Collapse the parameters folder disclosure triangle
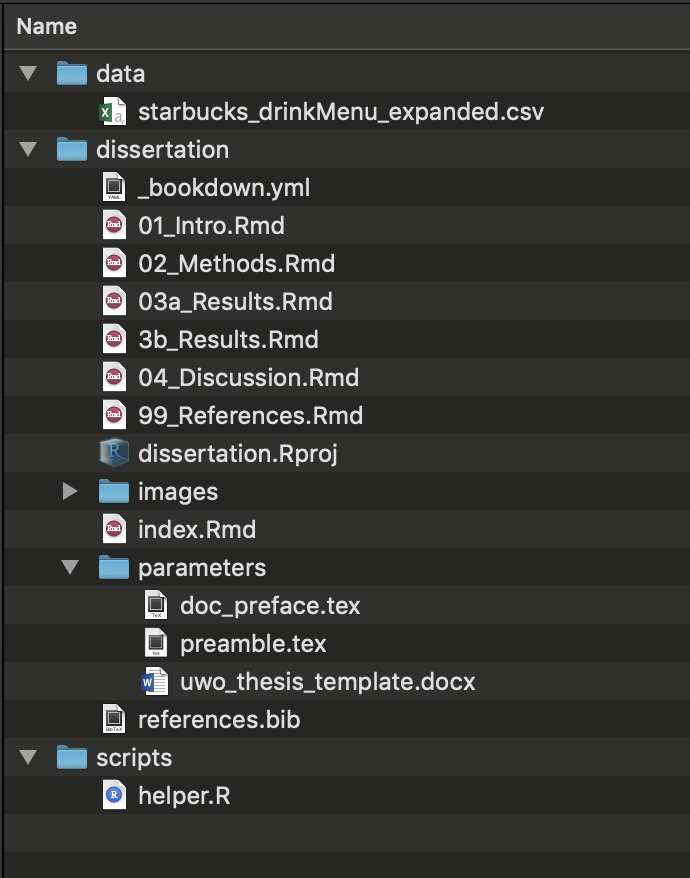 coord(70,567)
